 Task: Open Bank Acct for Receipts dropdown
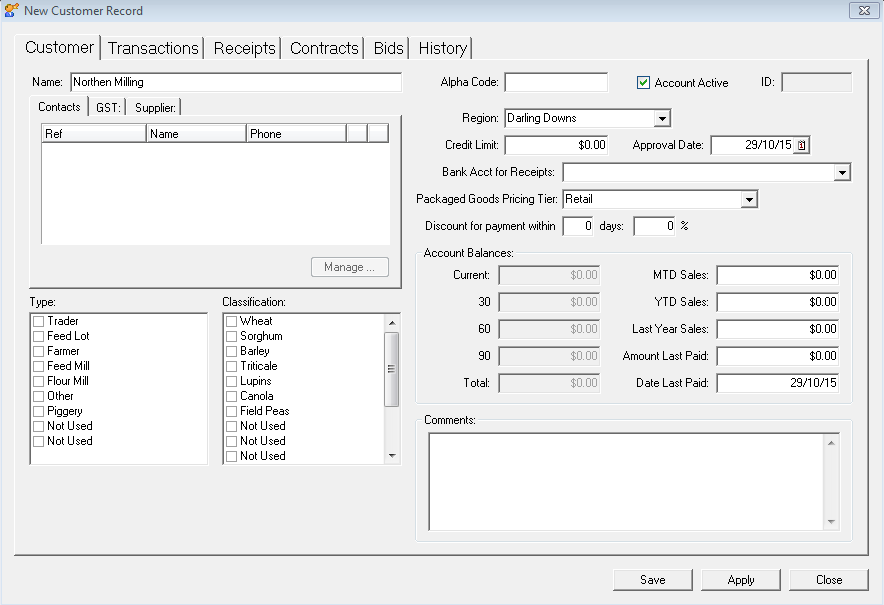841,172
